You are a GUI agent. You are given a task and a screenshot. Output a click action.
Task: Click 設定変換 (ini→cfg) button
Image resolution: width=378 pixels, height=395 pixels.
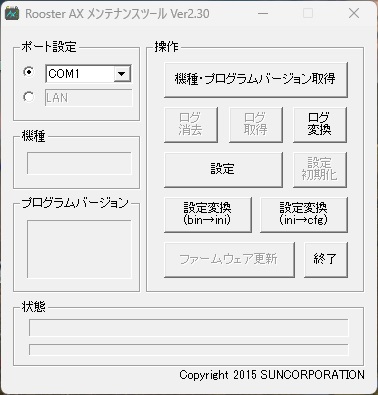point(304,214)
